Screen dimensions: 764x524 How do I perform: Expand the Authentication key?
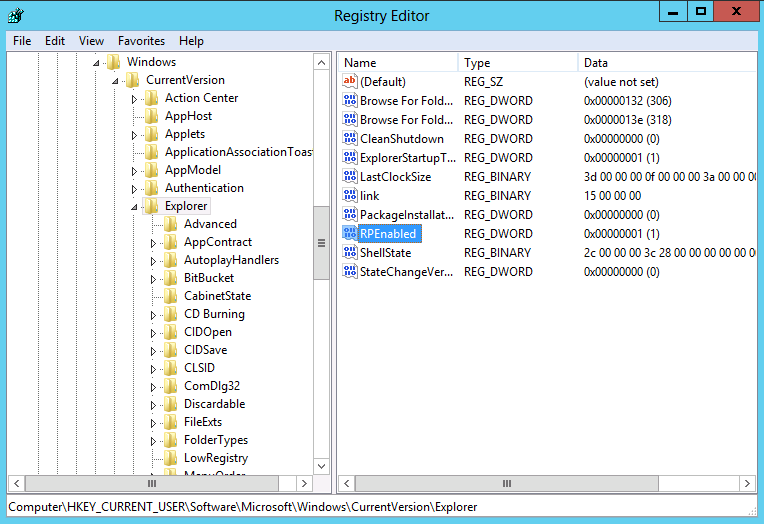(x=134, y=189)
